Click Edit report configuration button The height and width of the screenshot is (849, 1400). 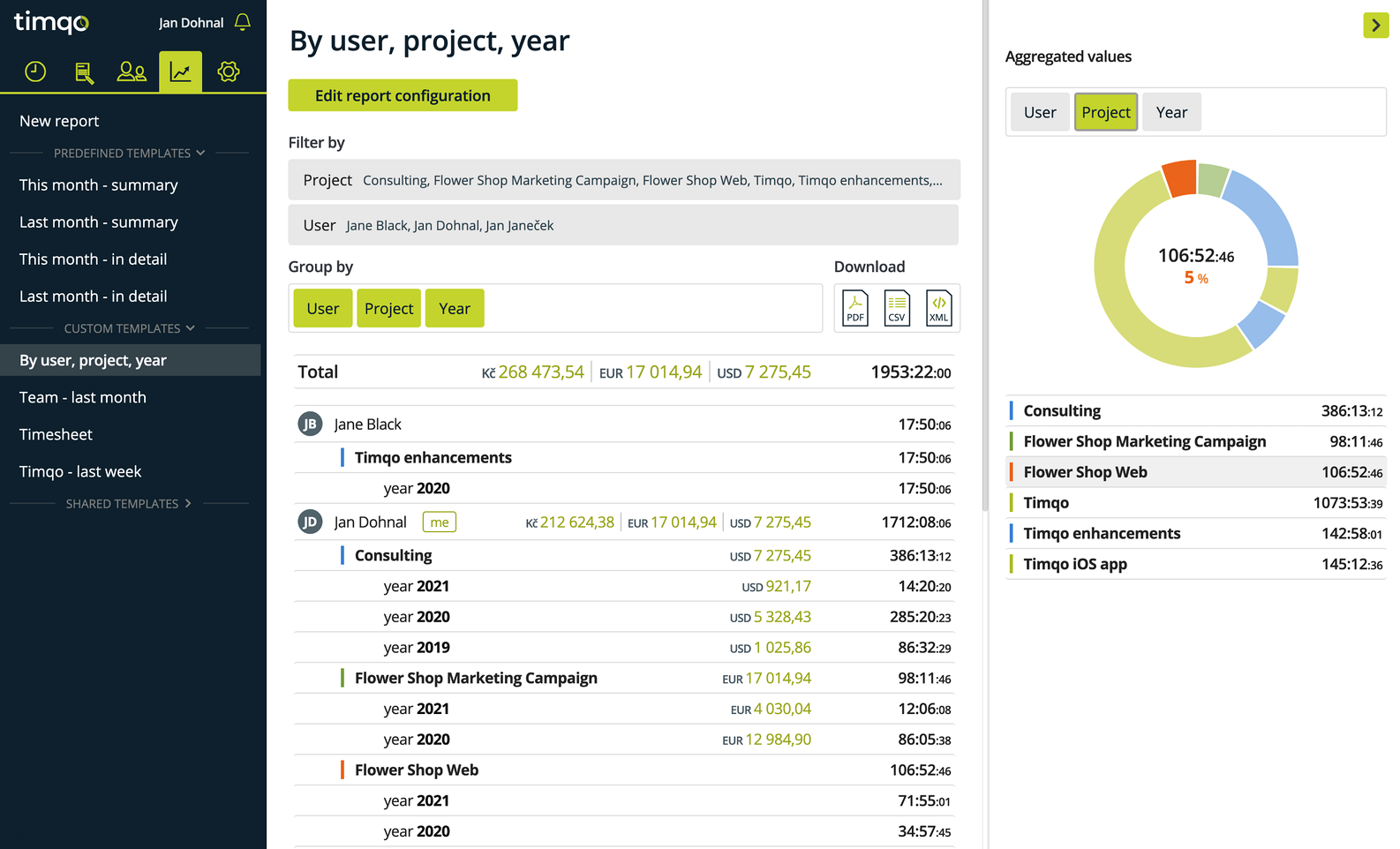click(x=403, y=95)
